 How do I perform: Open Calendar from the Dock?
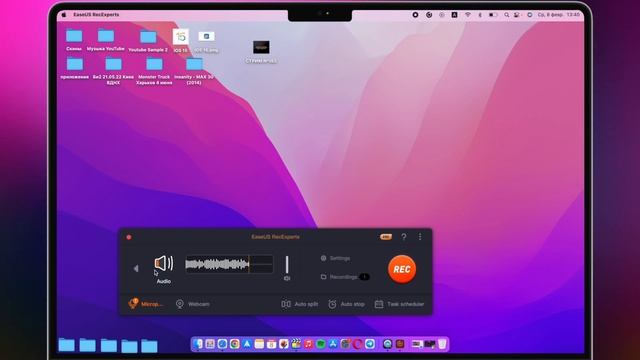point(271,344)
